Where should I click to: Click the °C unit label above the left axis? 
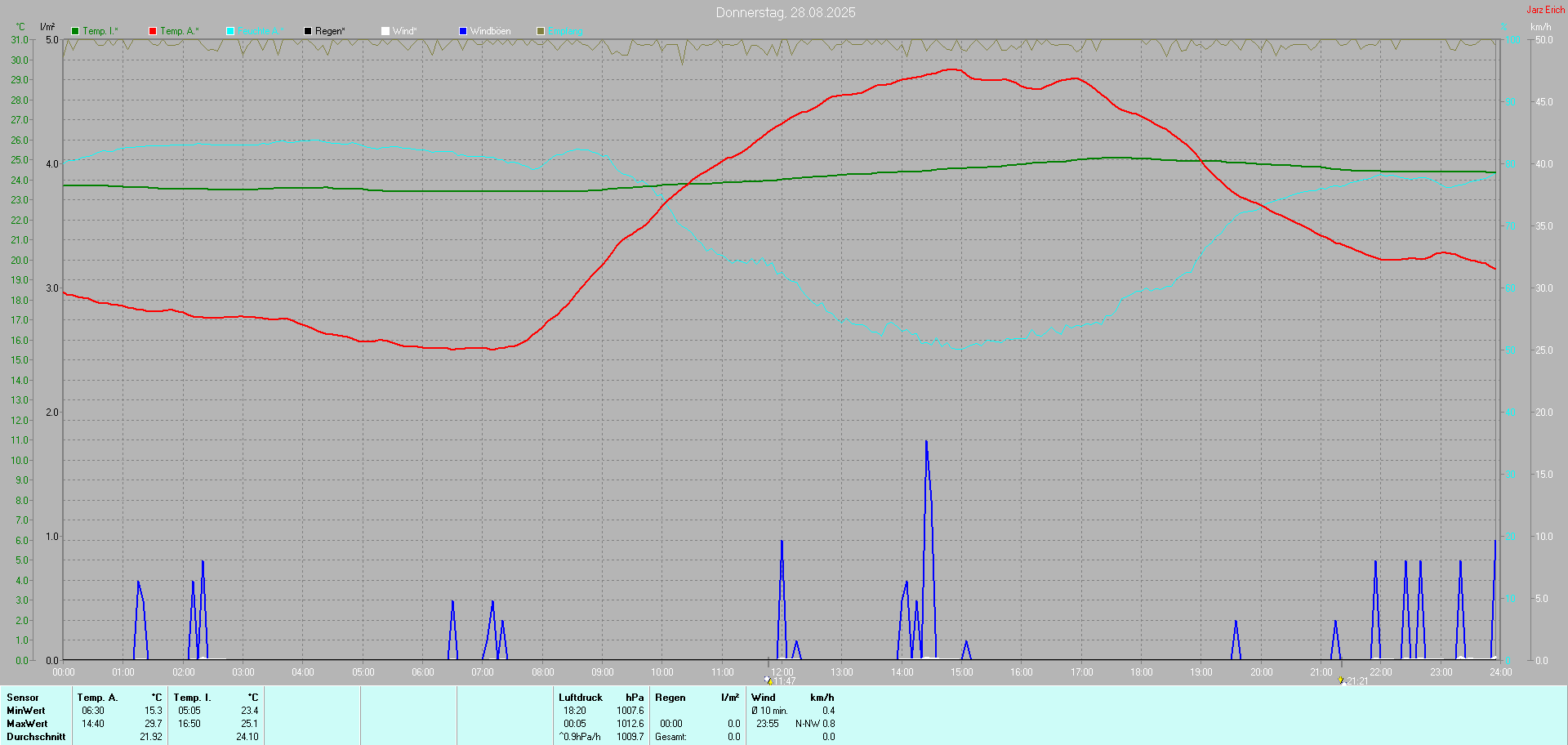point(20,27)
